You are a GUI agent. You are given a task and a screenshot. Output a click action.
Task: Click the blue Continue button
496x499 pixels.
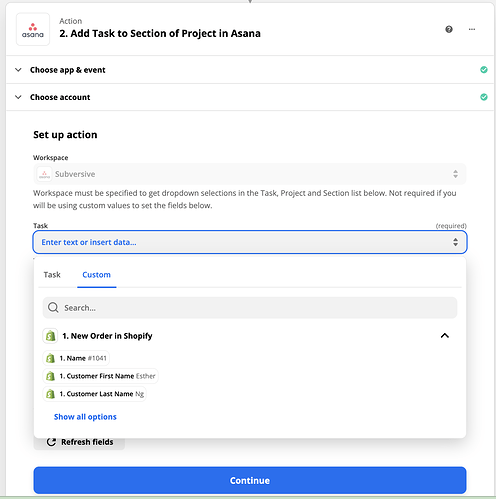click(x=250, y=480)
